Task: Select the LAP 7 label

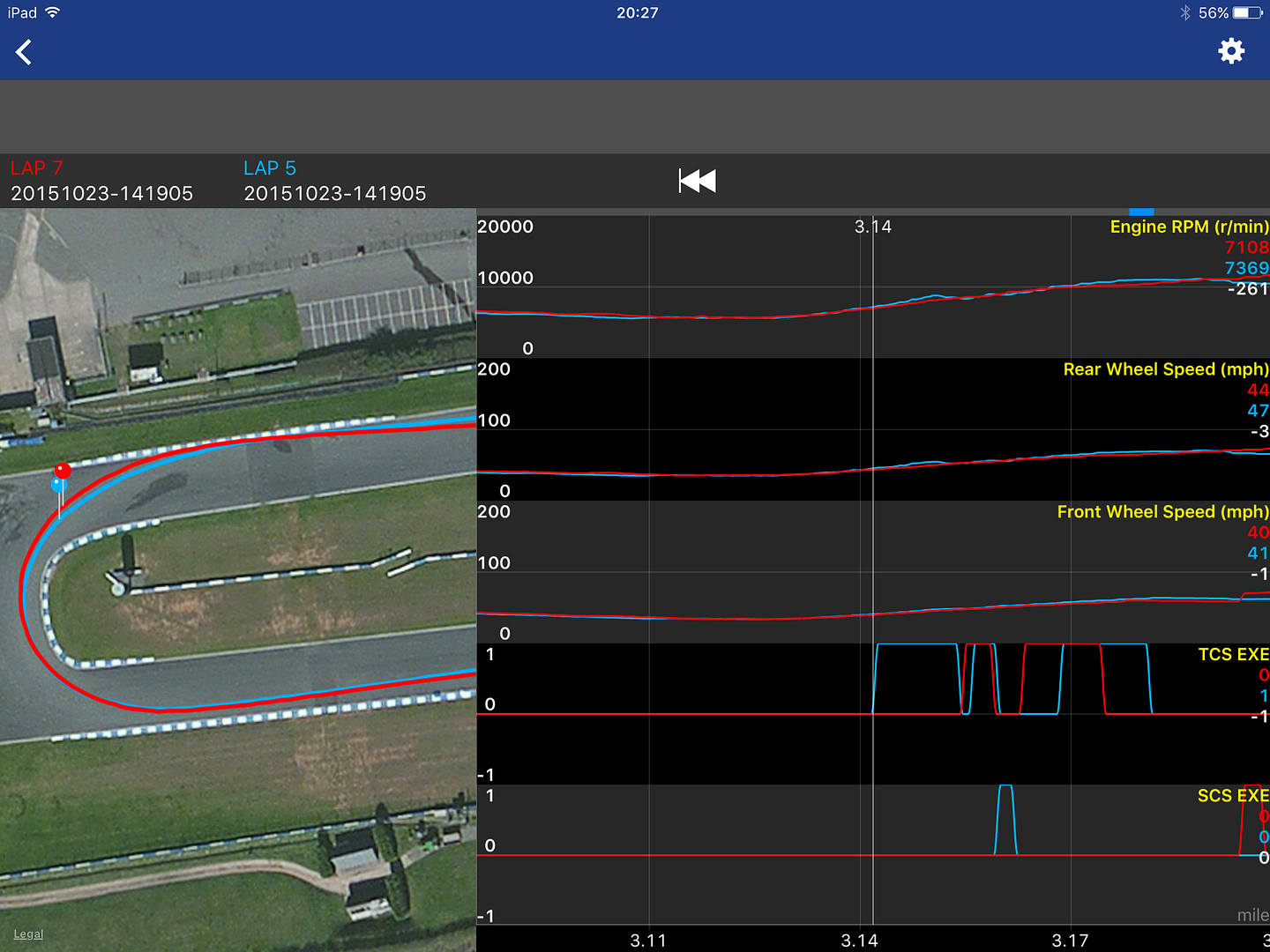Action: (x=36, y=167)
